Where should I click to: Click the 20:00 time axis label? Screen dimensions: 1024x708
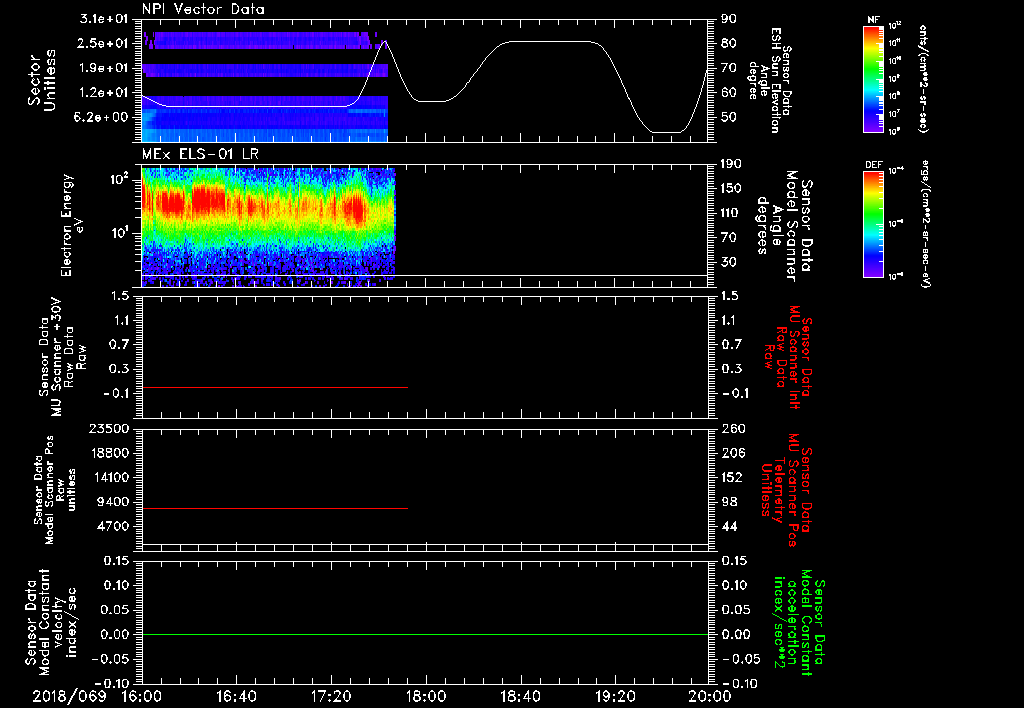coord(710,696)
